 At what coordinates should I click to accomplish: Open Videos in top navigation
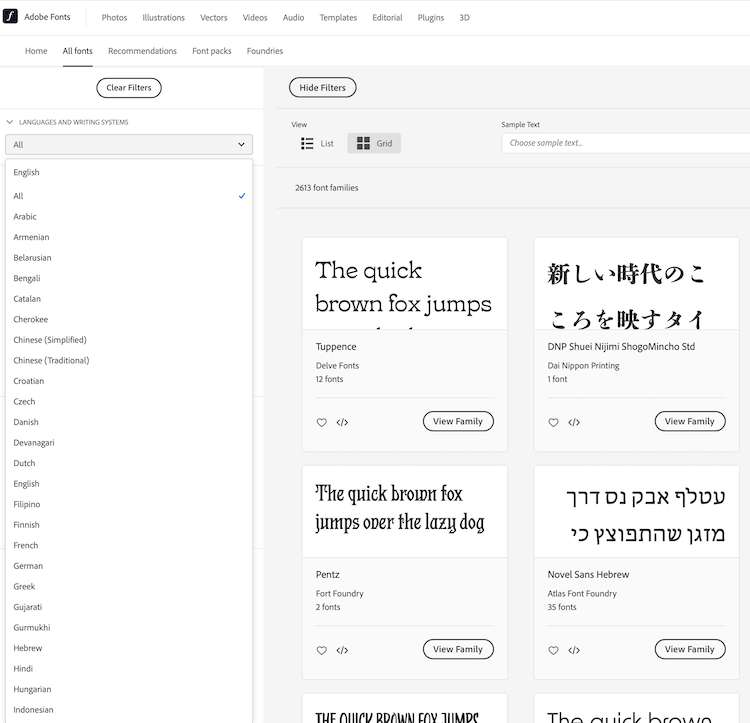pos(255,18)
